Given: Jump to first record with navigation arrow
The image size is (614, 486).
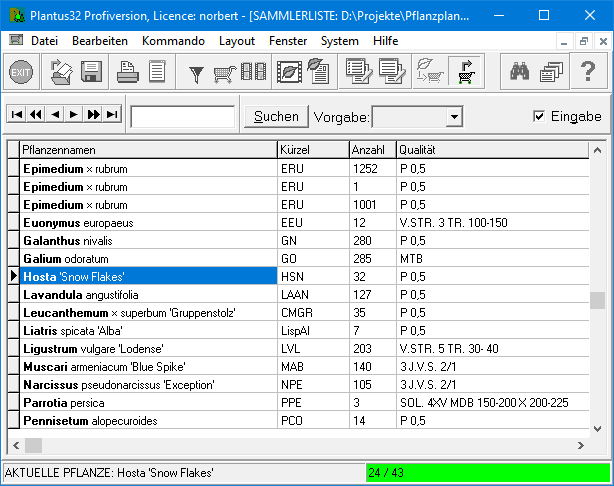Looking at the screenshot, I should tap(16, 115).
